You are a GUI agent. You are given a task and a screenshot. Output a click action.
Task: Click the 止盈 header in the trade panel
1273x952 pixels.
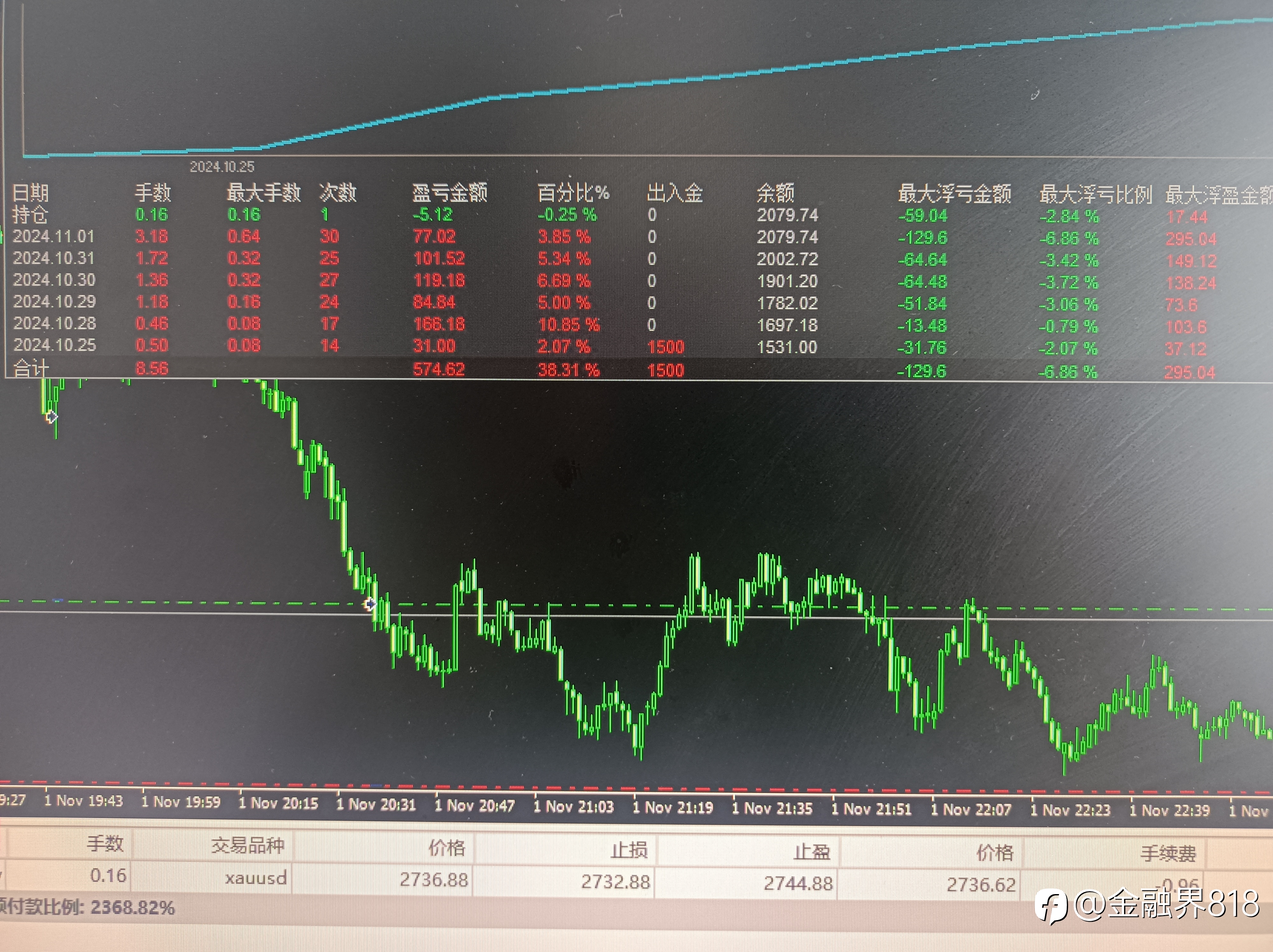(x=812, y=852)
